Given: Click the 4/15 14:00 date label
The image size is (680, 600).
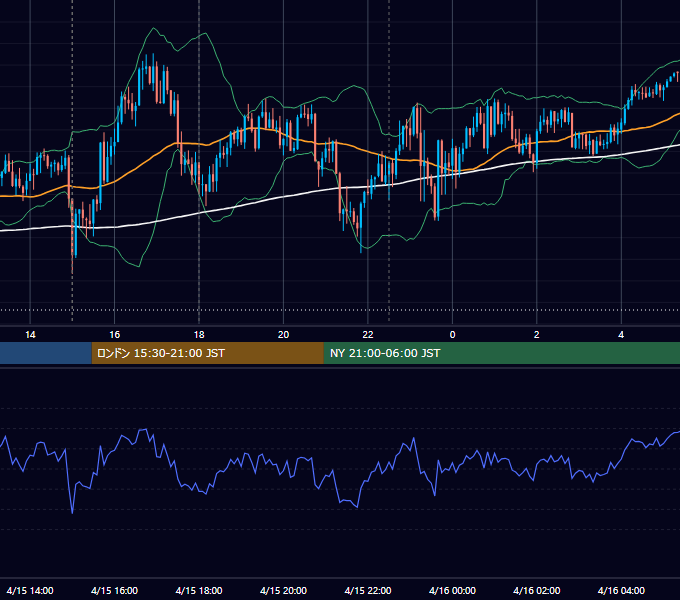Looking at the screenshot, I should (30, 590).
